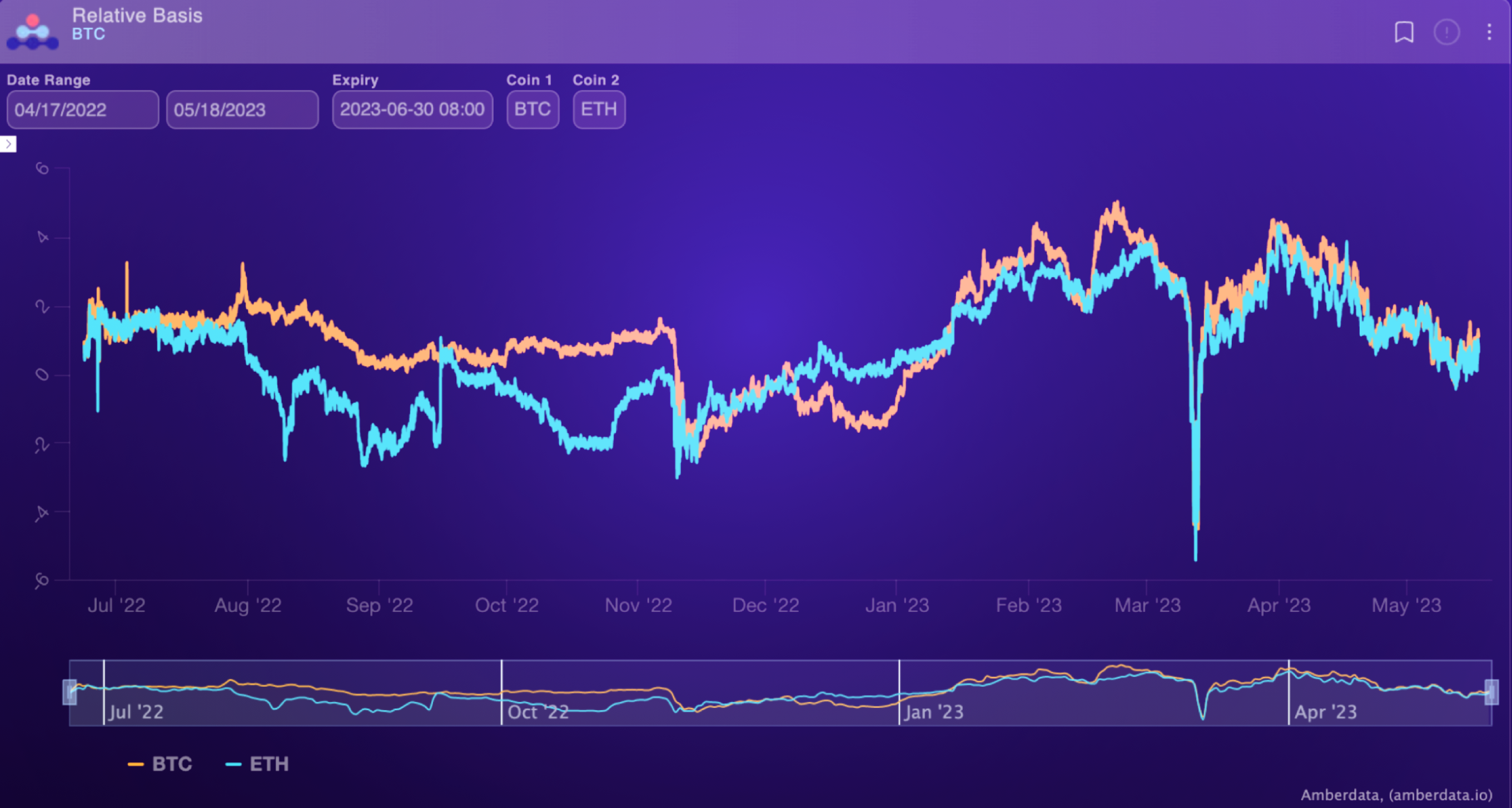The image size is (1512, 808).
Task: Click the circled exclamation info icon
Action: [1446, 32]
